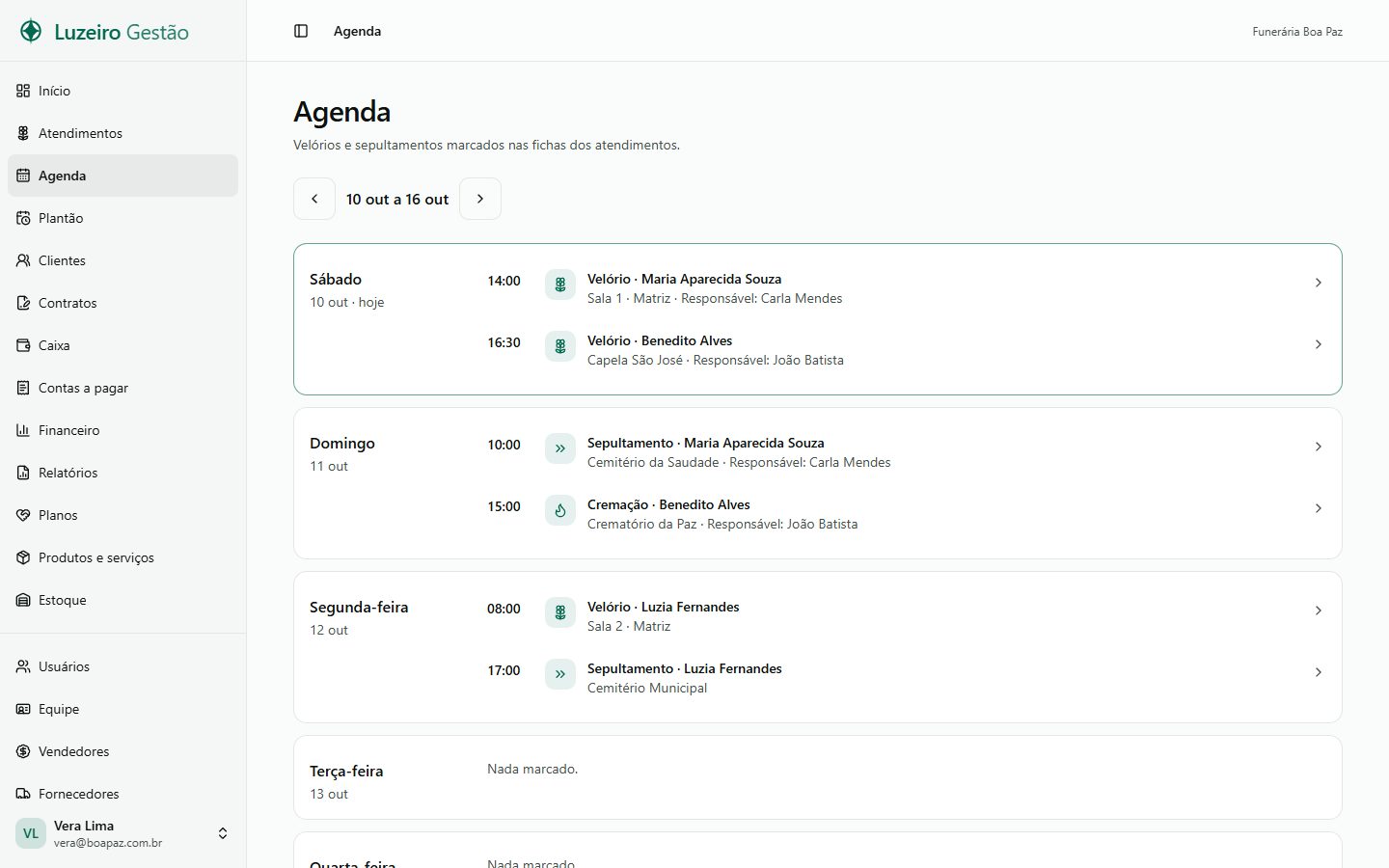1389x868 pixels.
Task: Open Cremação Benedito Alves row chevron
Action: point(1319,508)
